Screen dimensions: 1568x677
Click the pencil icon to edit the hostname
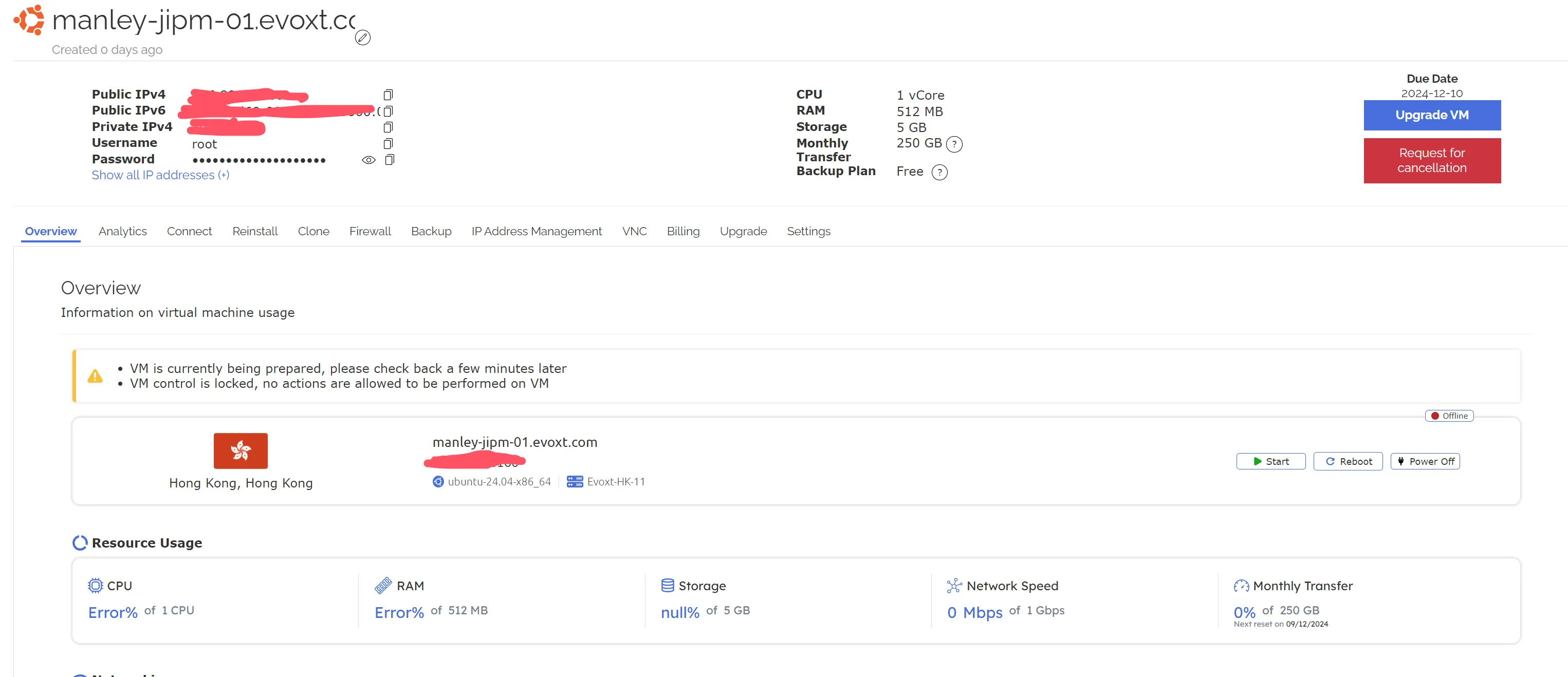[x=363, y=37]
